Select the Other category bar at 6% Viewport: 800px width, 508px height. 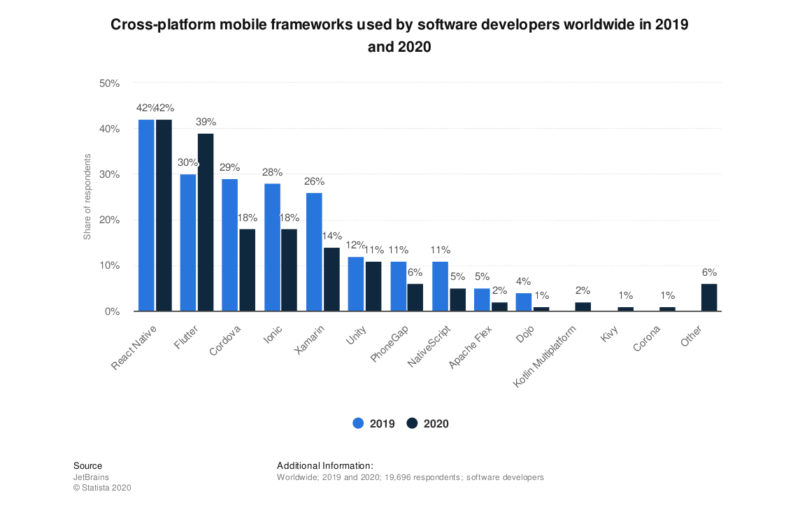tap(709, 297)
